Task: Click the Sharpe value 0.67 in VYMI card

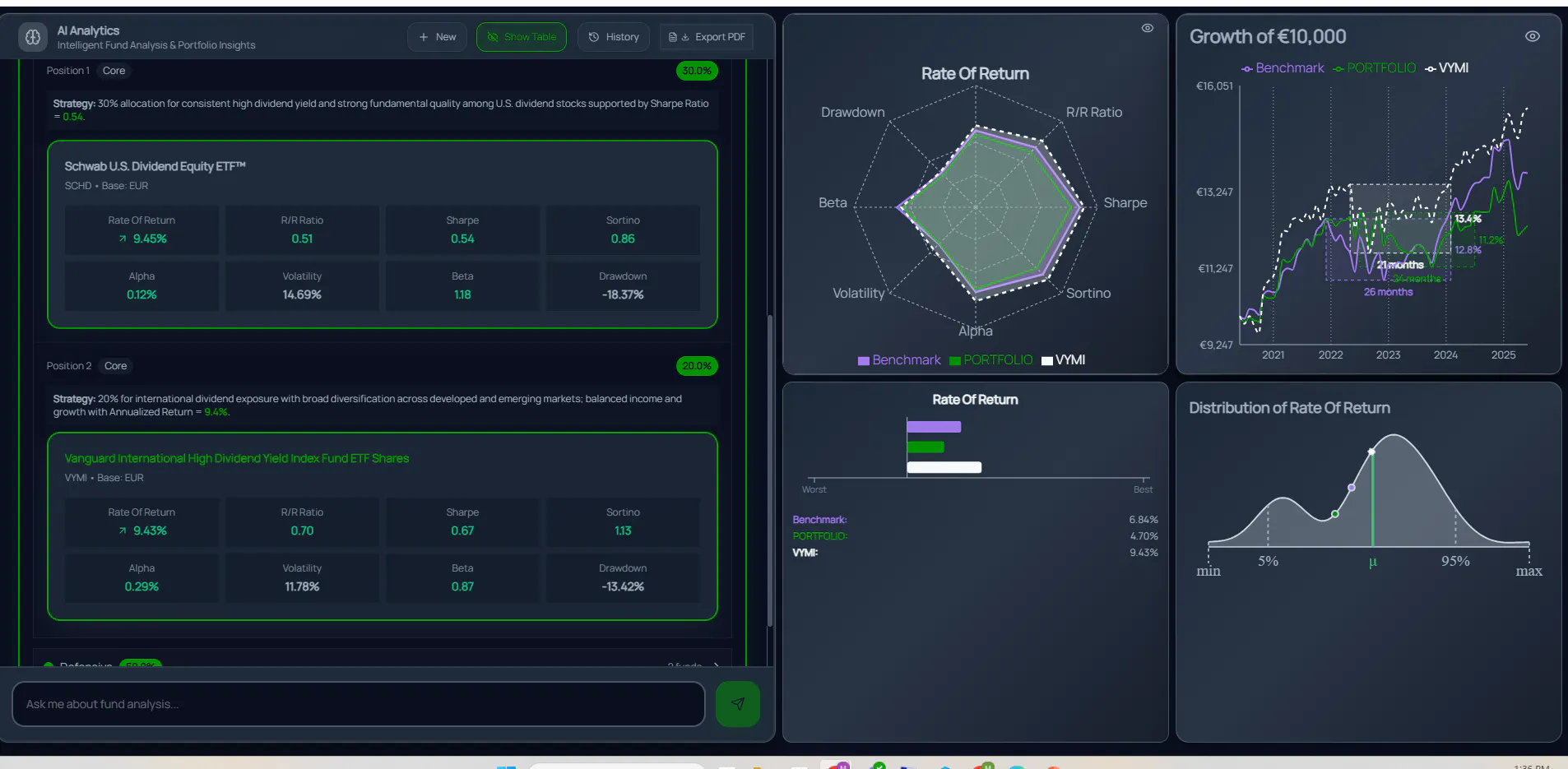Action: (462, 530)
